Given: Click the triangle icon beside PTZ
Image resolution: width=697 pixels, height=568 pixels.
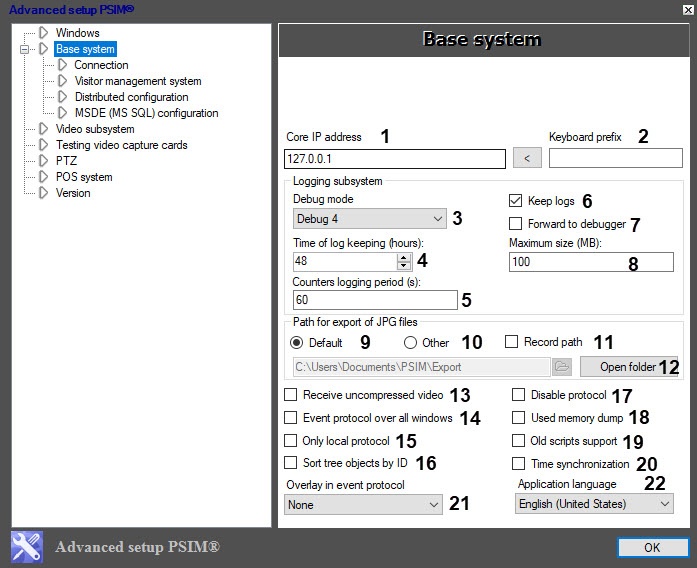Looking at the screenshot, I should pos(44,161).
